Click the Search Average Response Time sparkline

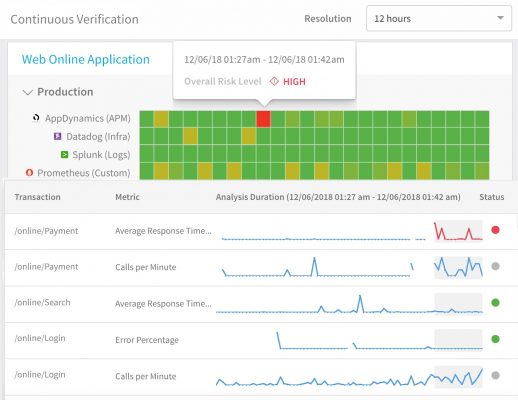[x=349, y=304]
